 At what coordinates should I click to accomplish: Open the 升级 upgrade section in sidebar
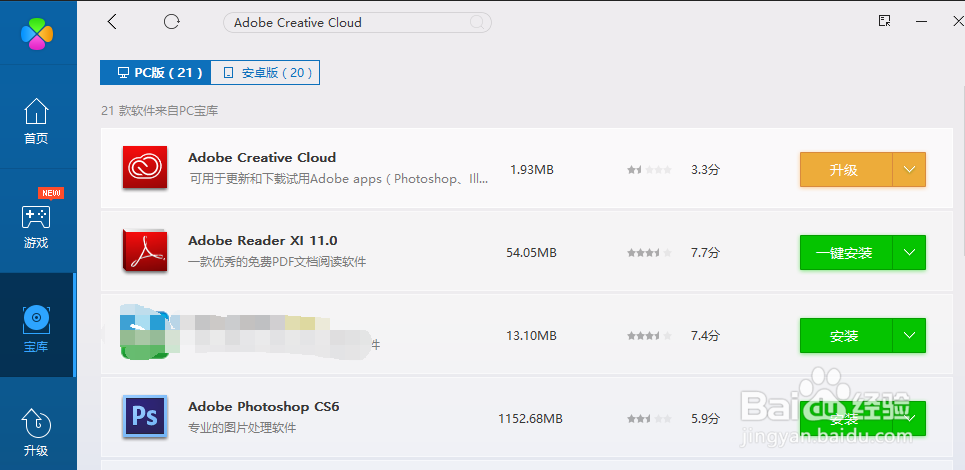tap(36, 432)
